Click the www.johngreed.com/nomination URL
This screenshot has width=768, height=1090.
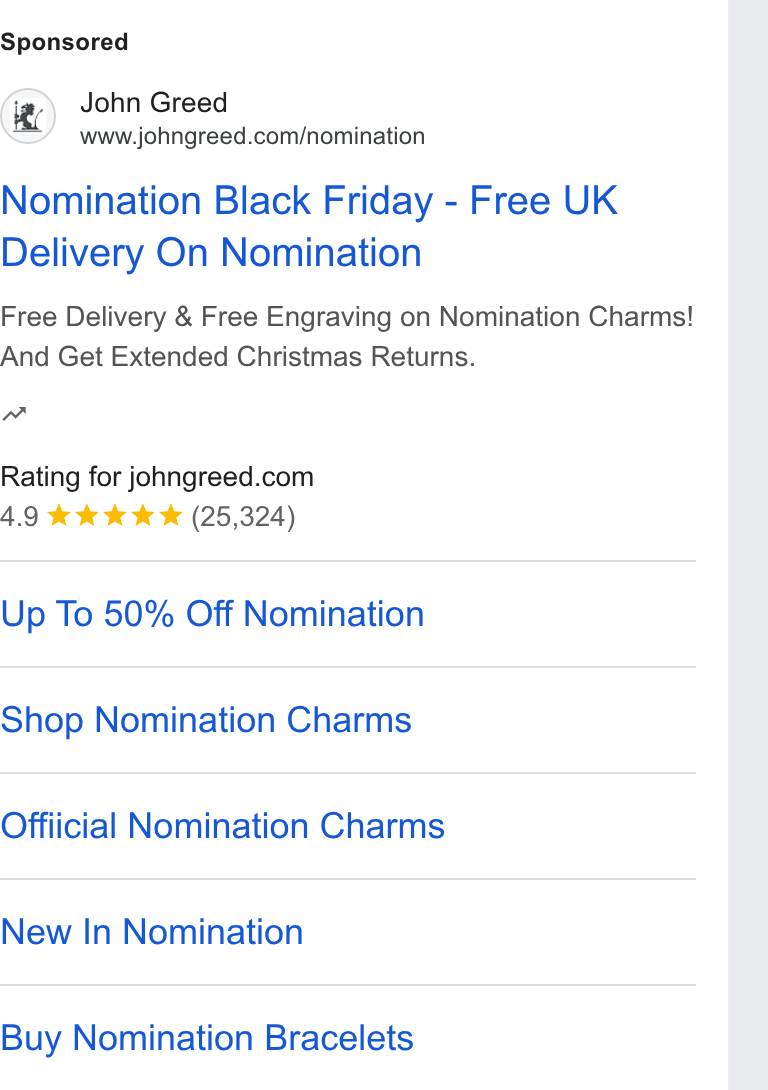click(x=252, y=136)
